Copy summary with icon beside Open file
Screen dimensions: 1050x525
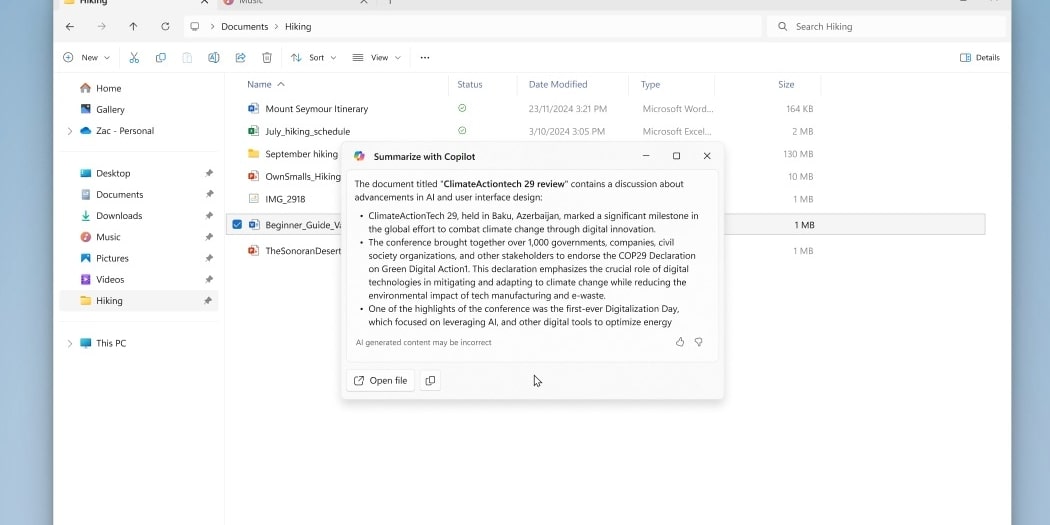coord(430,380)
